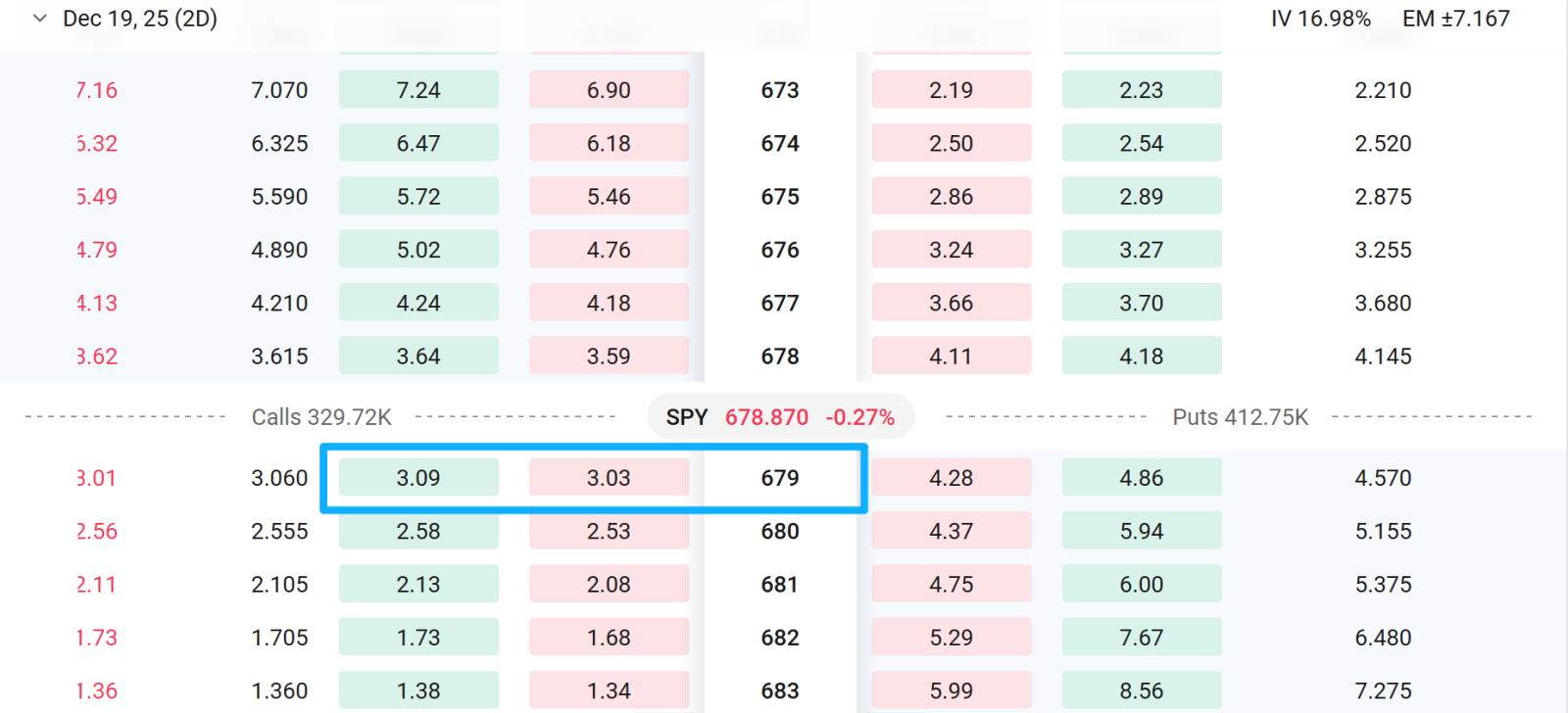Select the 680 call bid 2.53
The height and width of the screenshot is (713, 1568).
click(x=609, y=531)
